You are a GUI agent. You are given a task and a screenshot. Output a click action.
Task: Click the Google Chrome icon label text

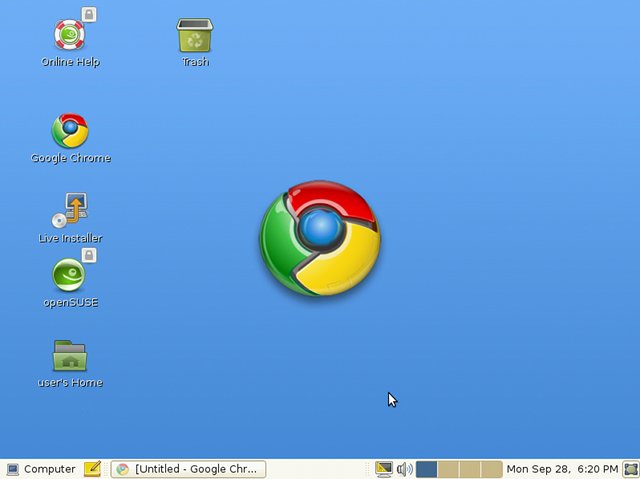pyautogui.click(x=71, y=158)
